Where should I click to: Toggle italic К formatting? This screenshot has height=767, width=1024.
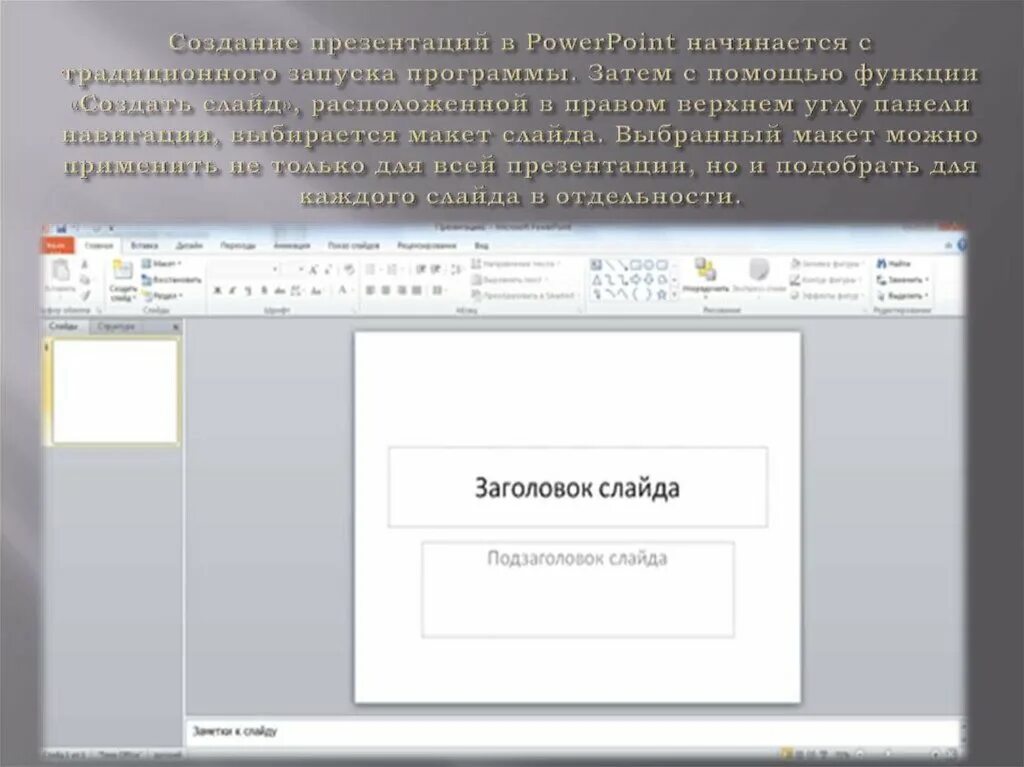232,291
